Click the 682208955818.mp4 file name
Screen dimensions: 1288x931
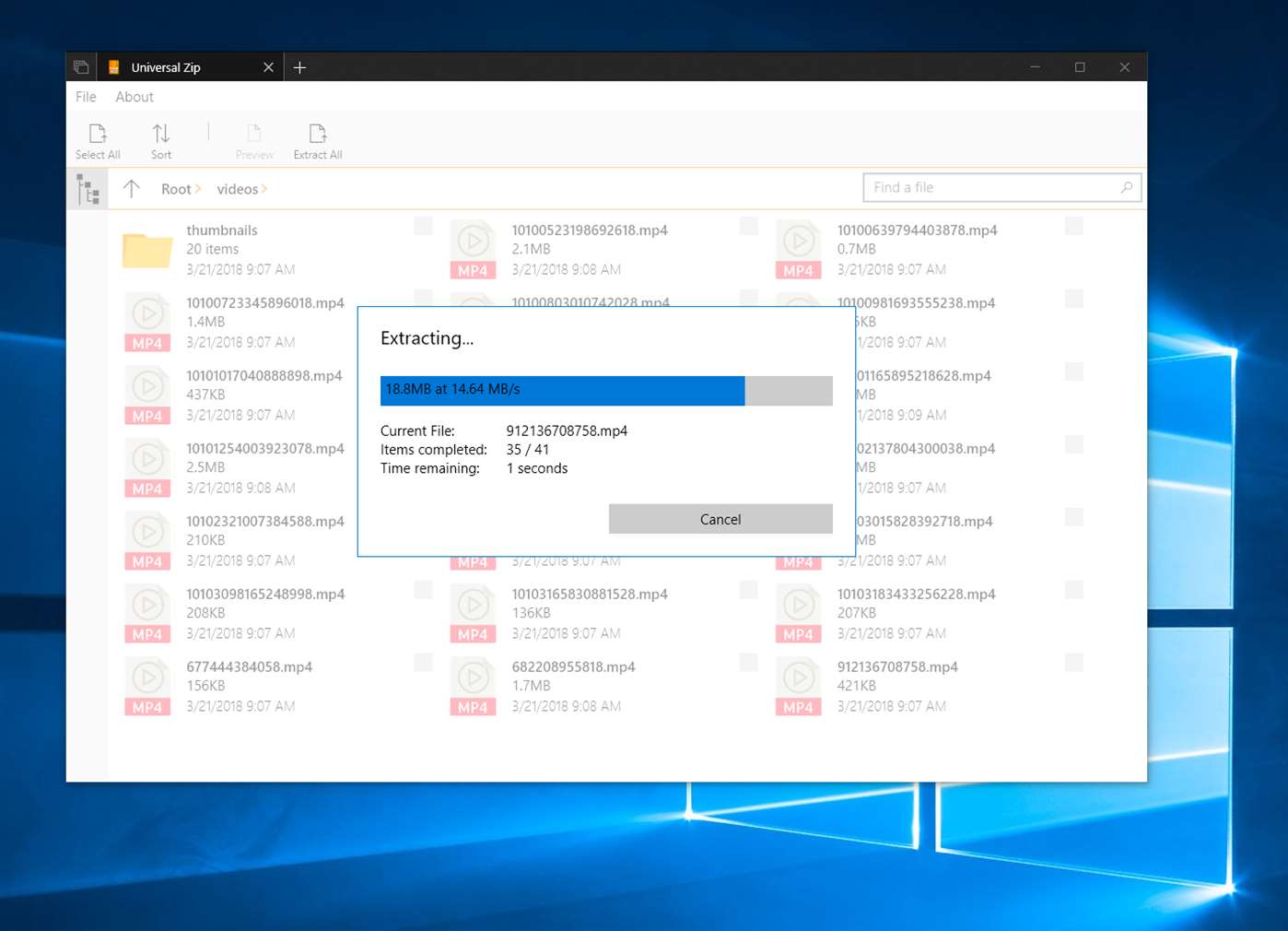[574, 667]
